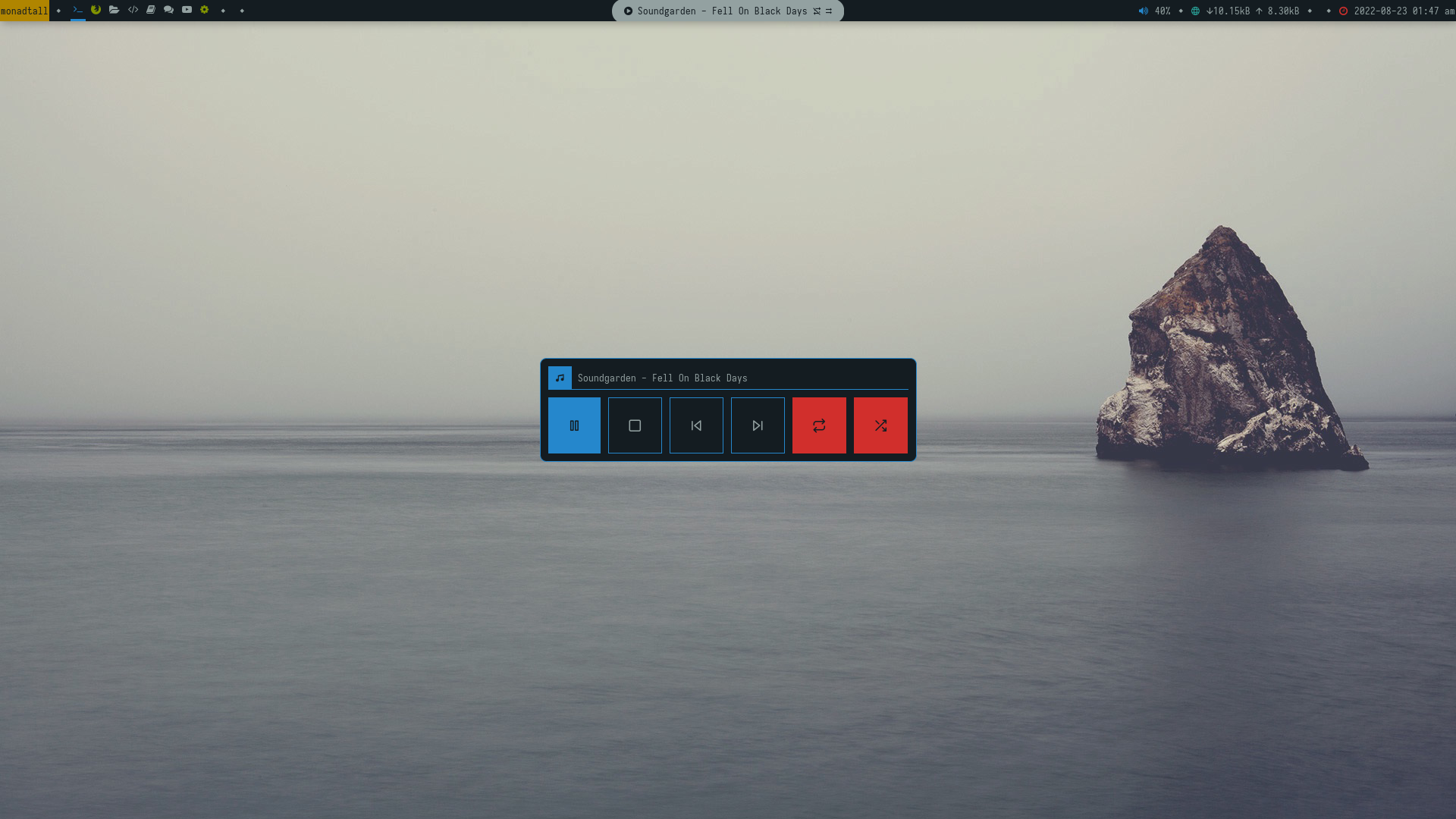The image size is (1456, 819).
Task: Skip to the previous track
Action: pos(696,425)
